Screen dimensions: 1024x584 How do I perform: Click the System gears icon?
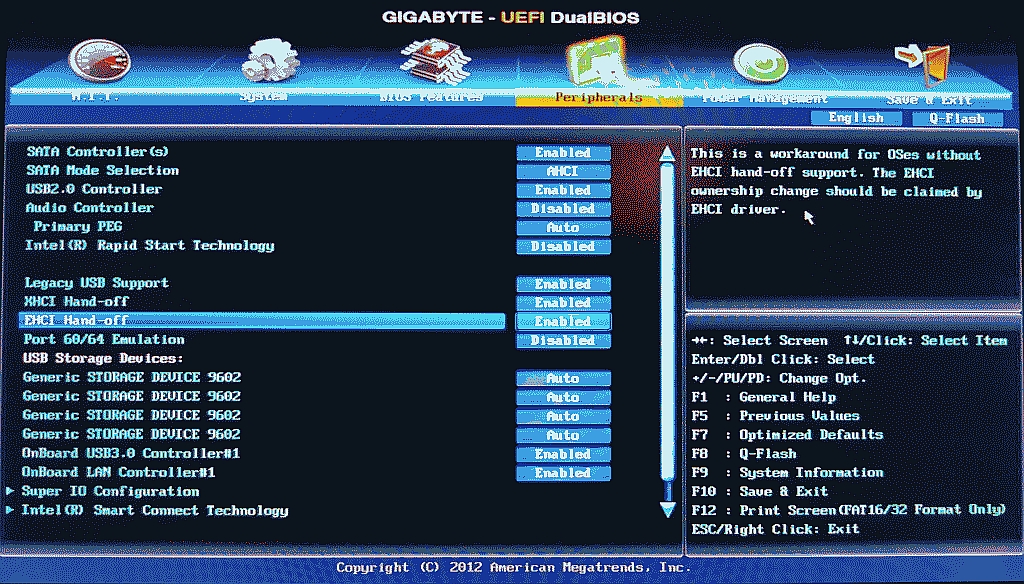(x=270, y=61)
